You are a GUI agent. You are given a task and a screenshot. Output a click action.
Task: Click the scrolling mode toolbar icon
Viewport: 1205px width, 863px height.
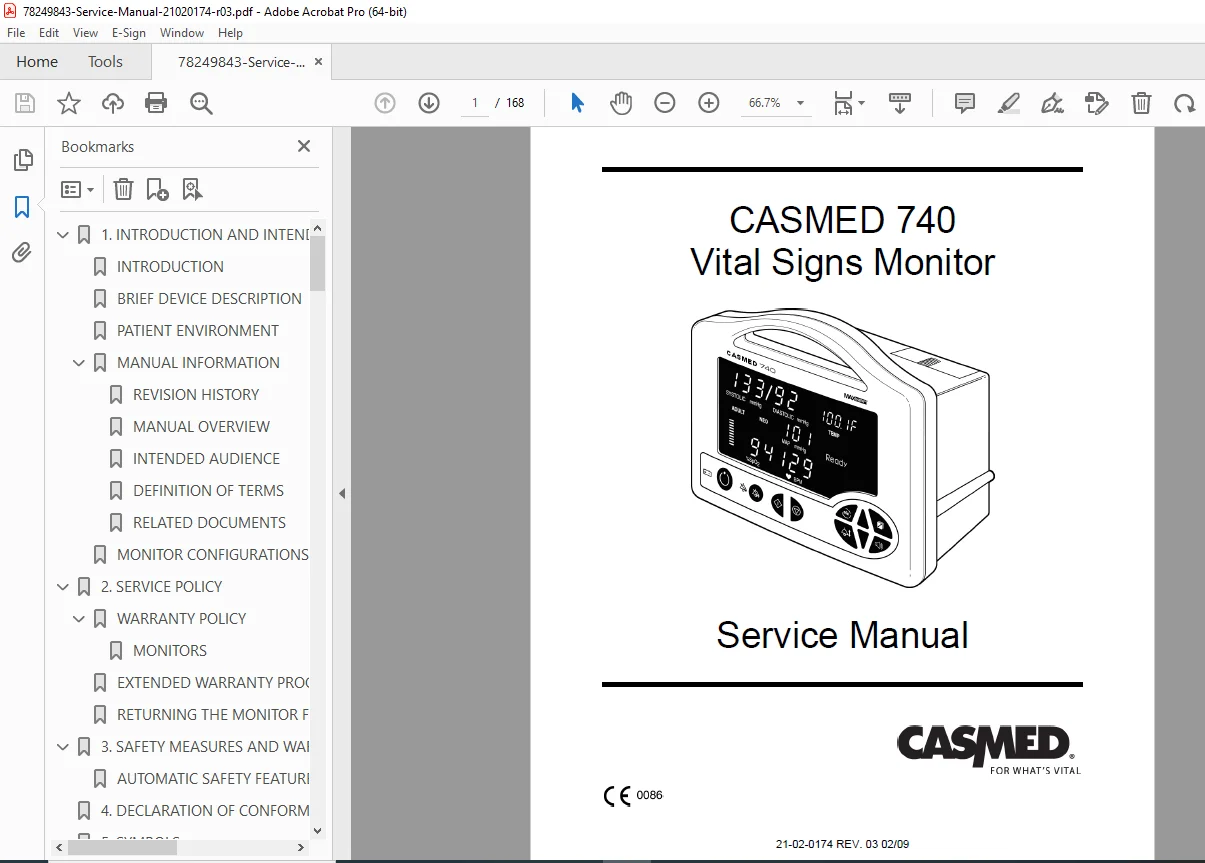coord(900,103)
